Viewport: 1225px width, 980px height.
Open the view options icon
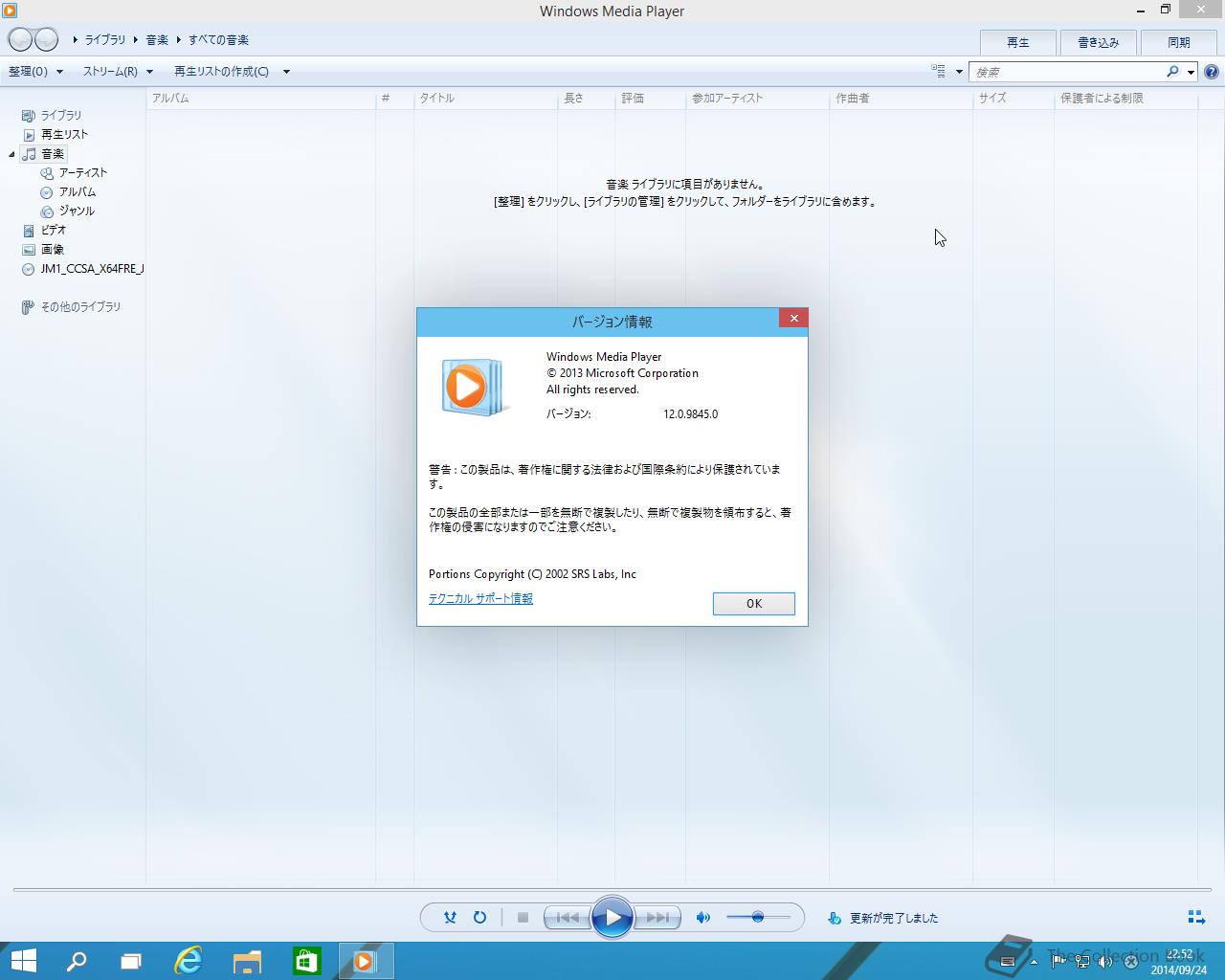point(939,71)
